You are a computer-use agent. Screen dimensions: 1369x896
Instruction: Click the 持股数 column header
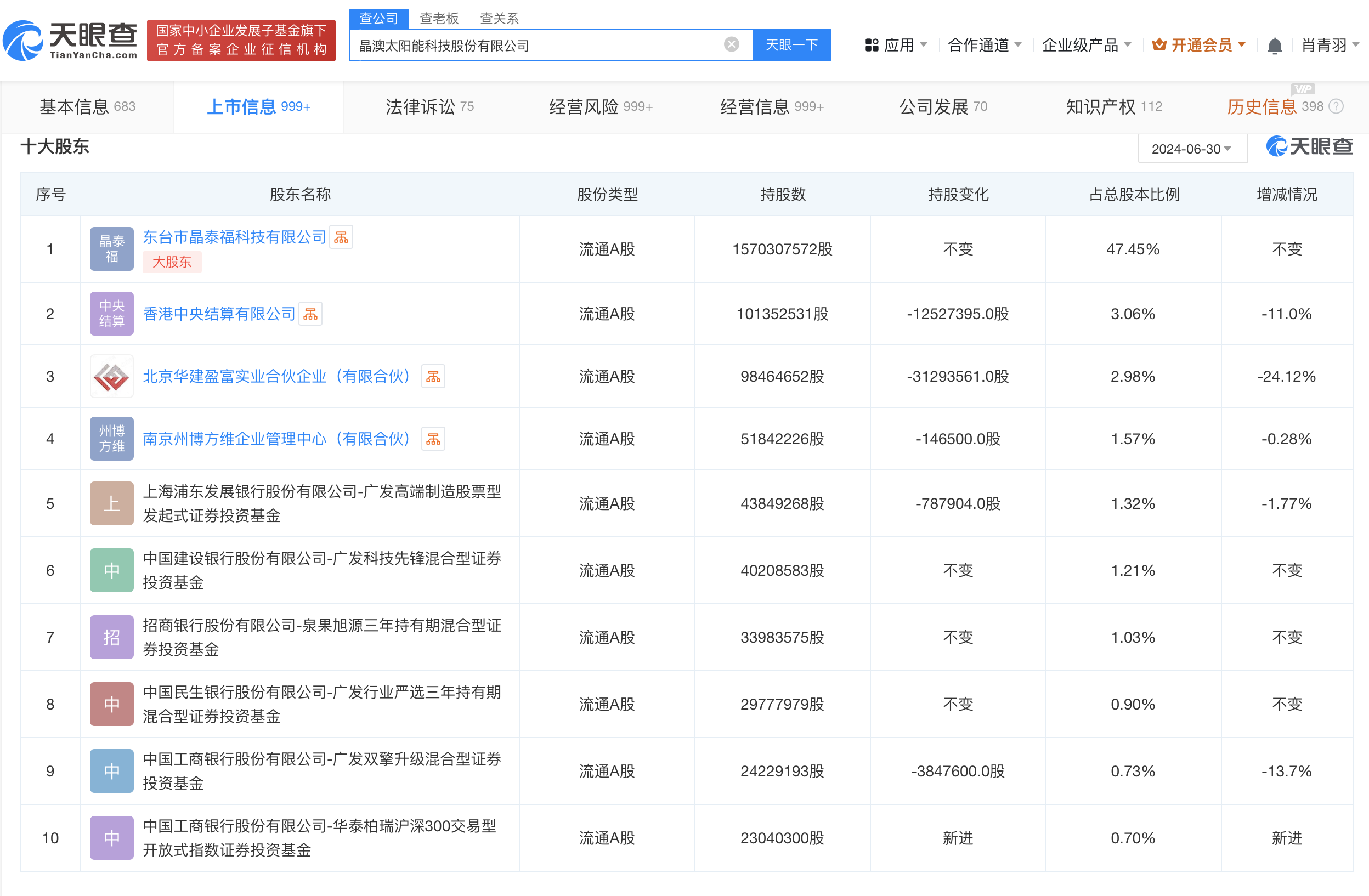[x=782, y=194]
